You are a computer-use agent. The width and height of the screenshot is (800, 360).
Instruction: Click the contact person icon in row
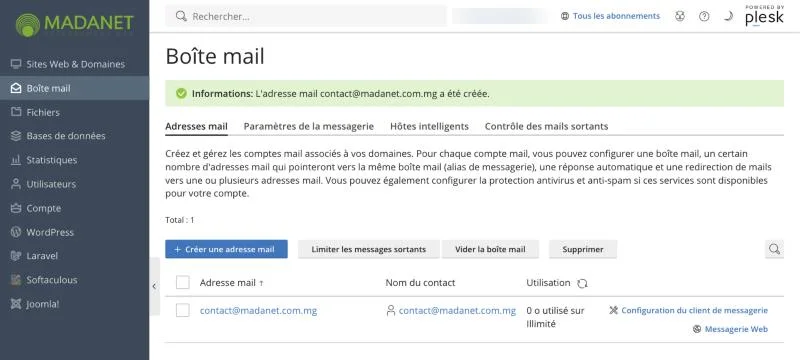point(391,311)
